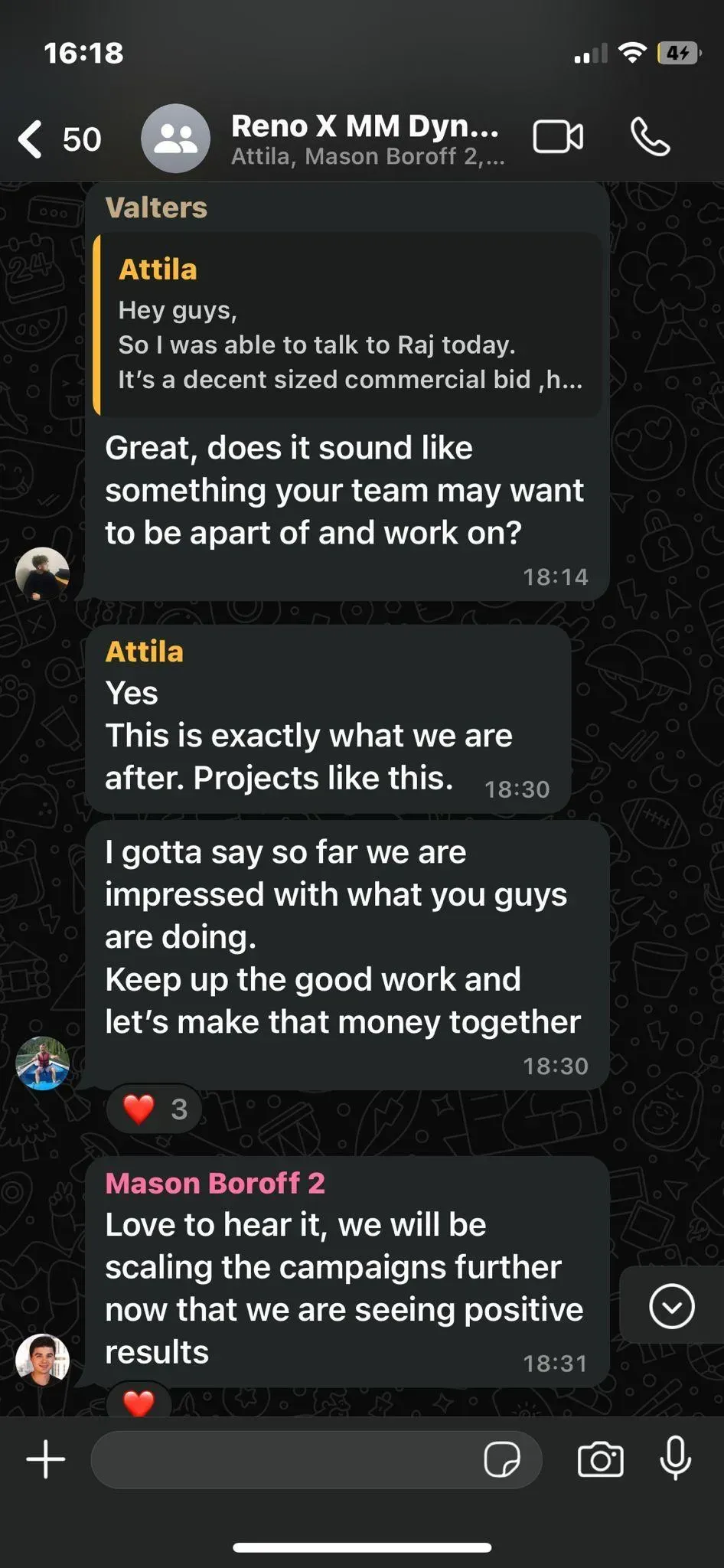Tap the Mason Boroff 2 sender name
The image size is (724, 1568).
click(x=215, y=1183)
